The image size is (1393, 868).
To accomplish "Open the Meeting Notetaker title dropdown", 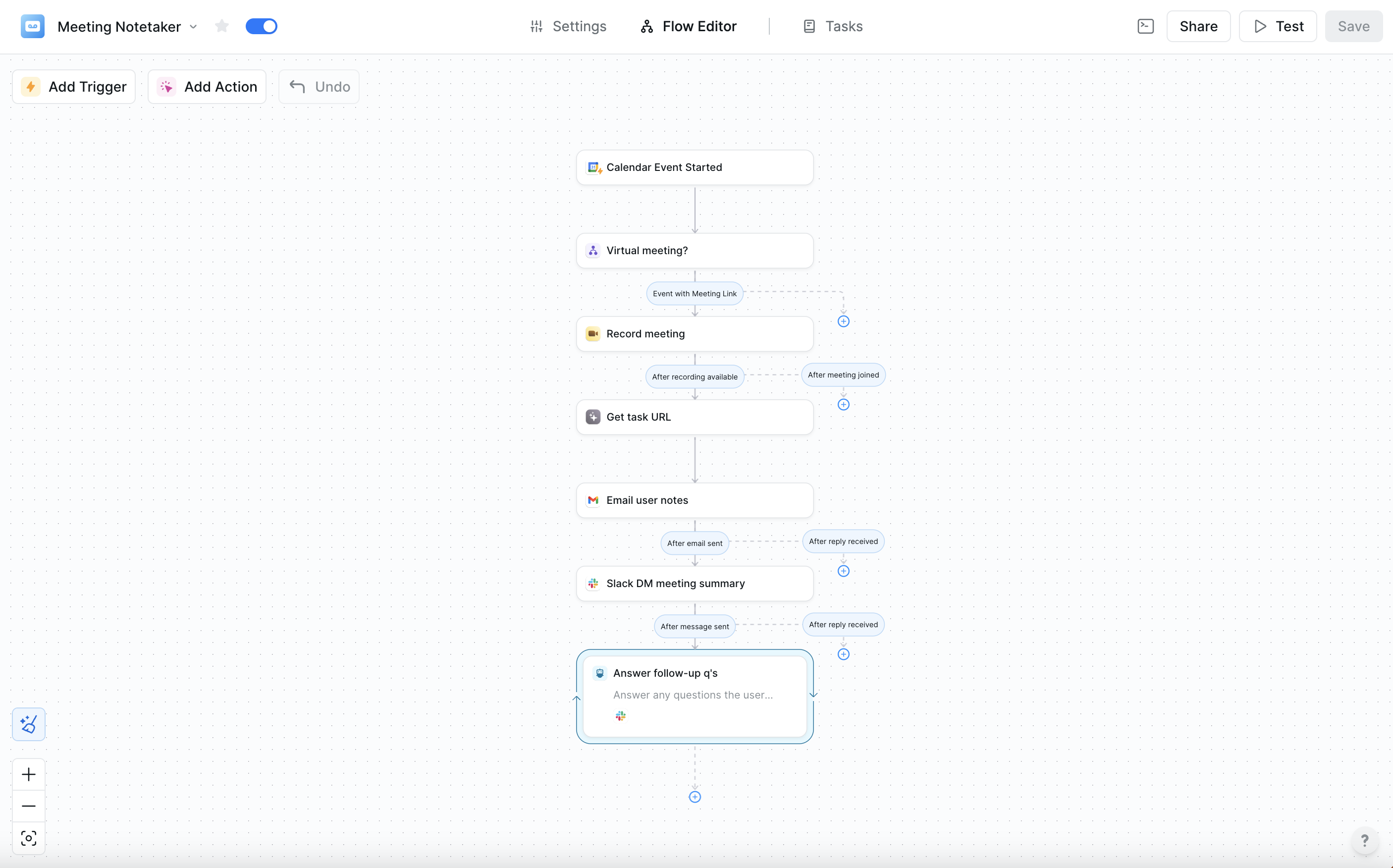I will (x=194, y=26).
